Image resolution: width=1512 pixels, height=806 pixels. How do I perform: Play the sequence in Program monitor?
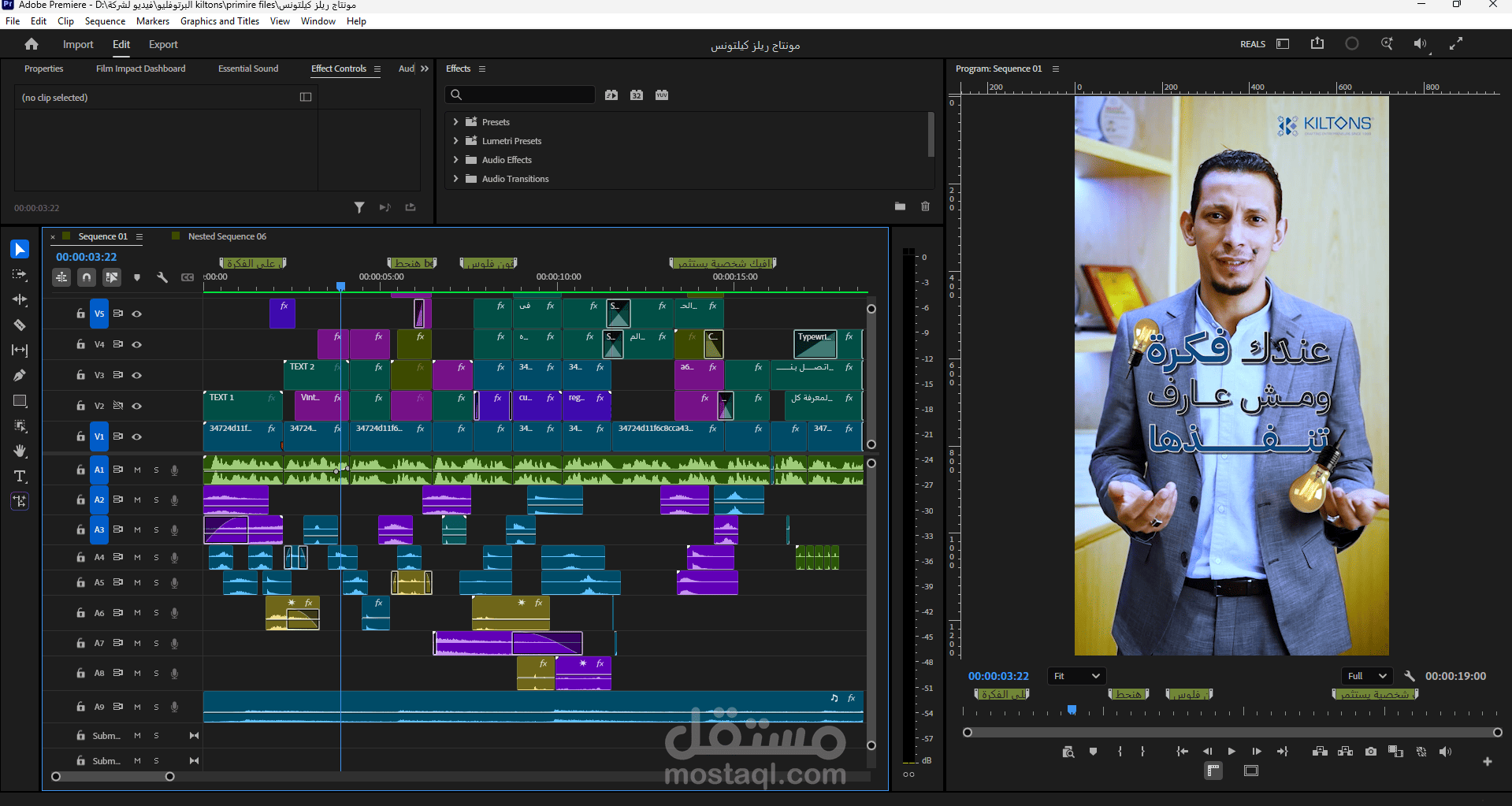(x=1232, y=752)
